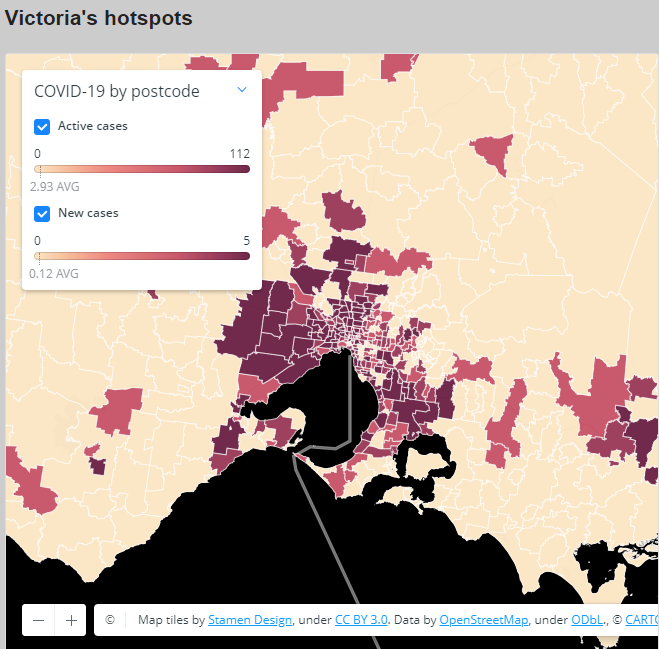Click the Active cases color gradient bar

pyautogui.click(x=142, y=169)
